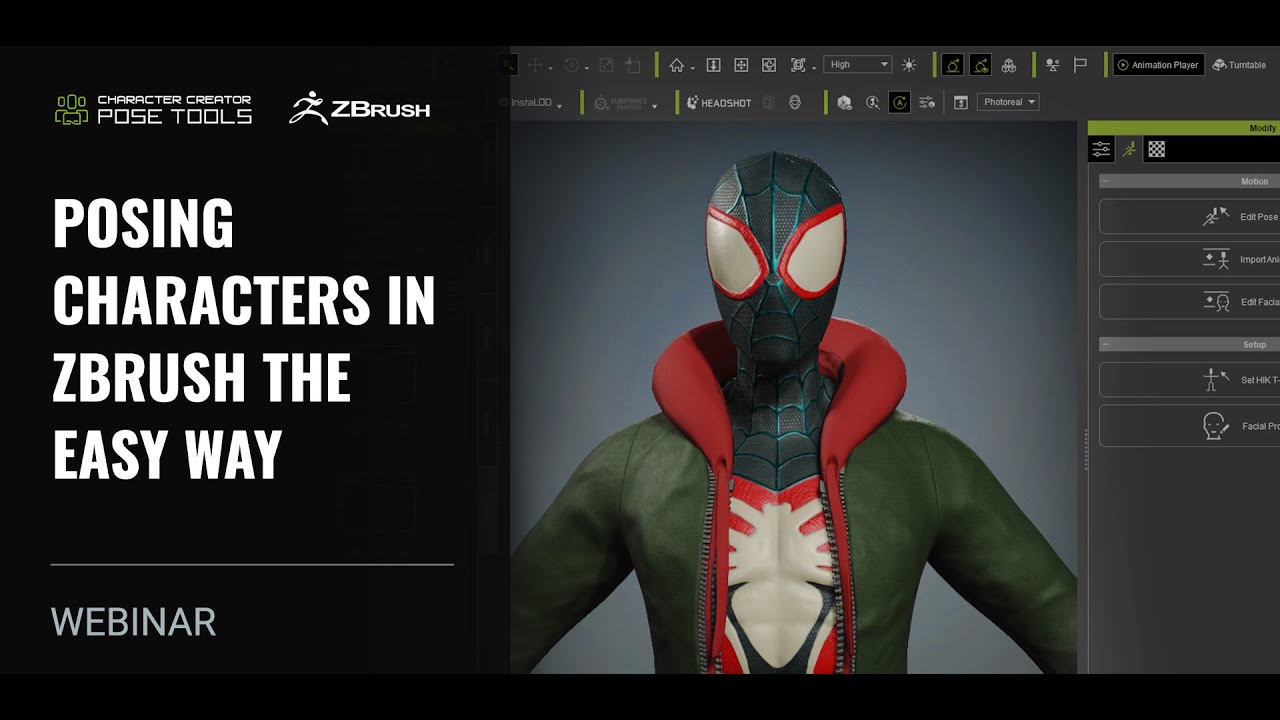Click the Home view icon
The width and height of the screenshot is (1280, 720).
[x=677, y=65]
